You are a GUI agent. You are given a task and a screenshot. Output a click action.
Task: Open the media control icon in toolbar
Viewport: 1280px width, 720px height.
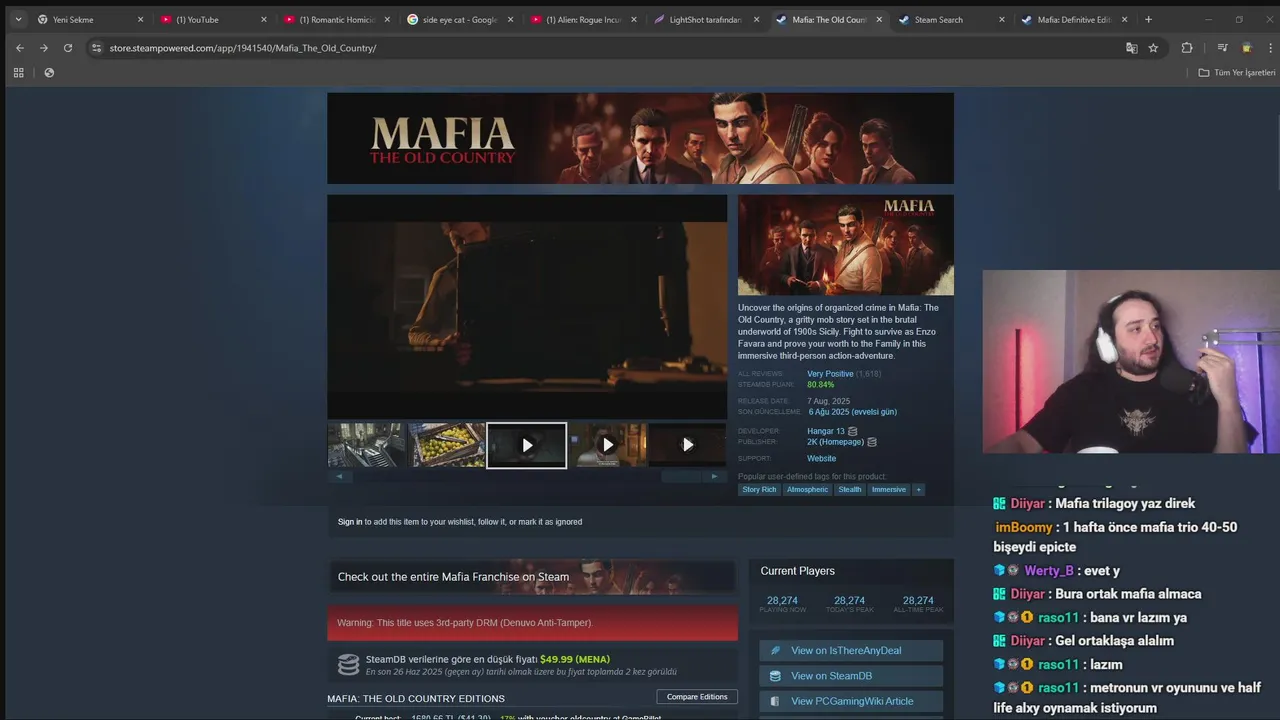coord(1222,48)
